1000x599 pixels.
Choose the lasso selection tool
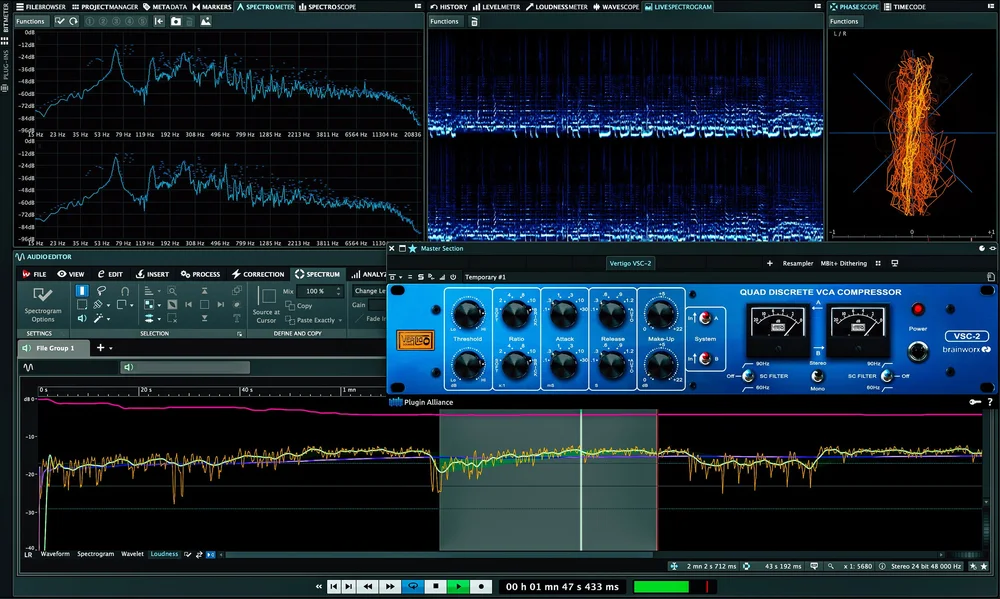[101, 291]
